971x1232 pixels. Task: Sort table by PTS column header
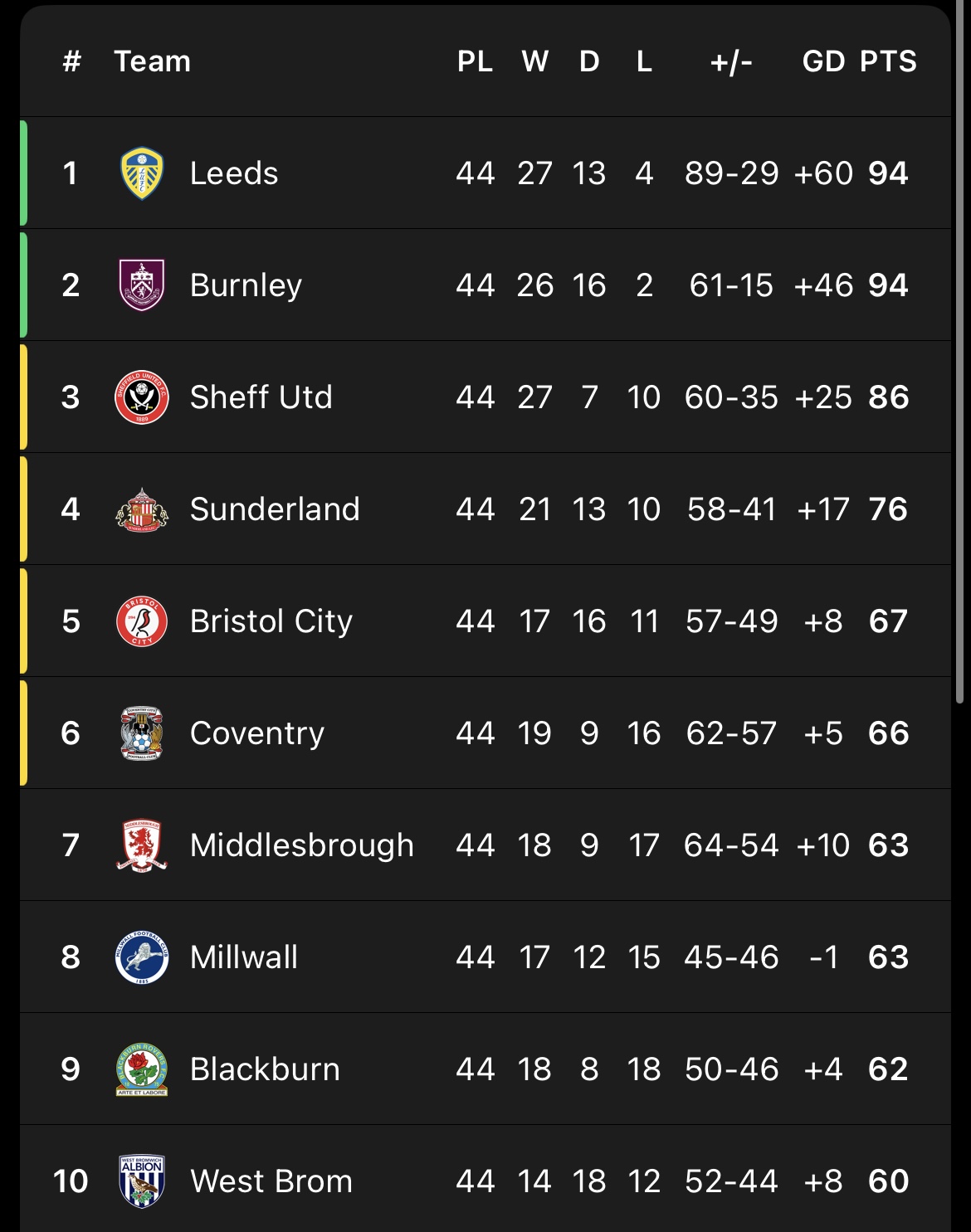pyautogui.click(x=888, y=61)
